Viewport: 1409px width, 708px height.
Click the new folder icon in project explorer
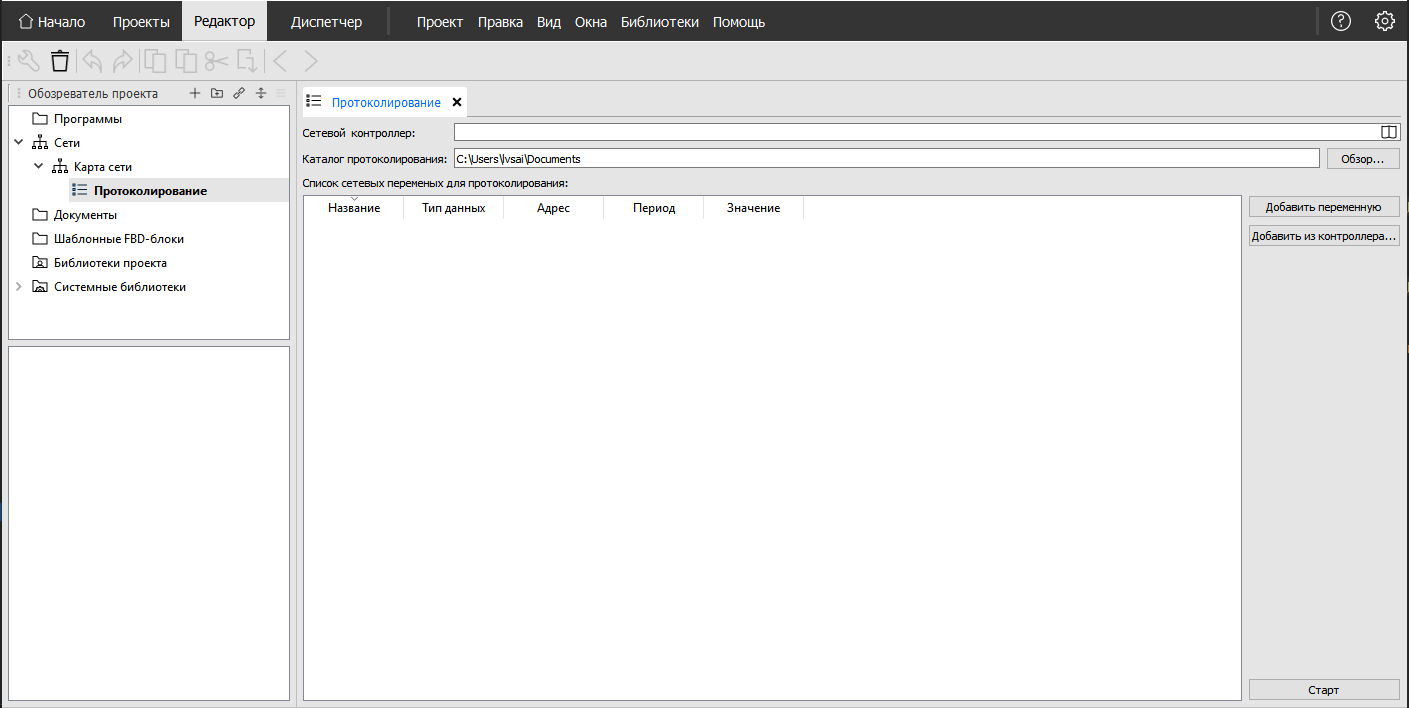click(x=217, y=93)
